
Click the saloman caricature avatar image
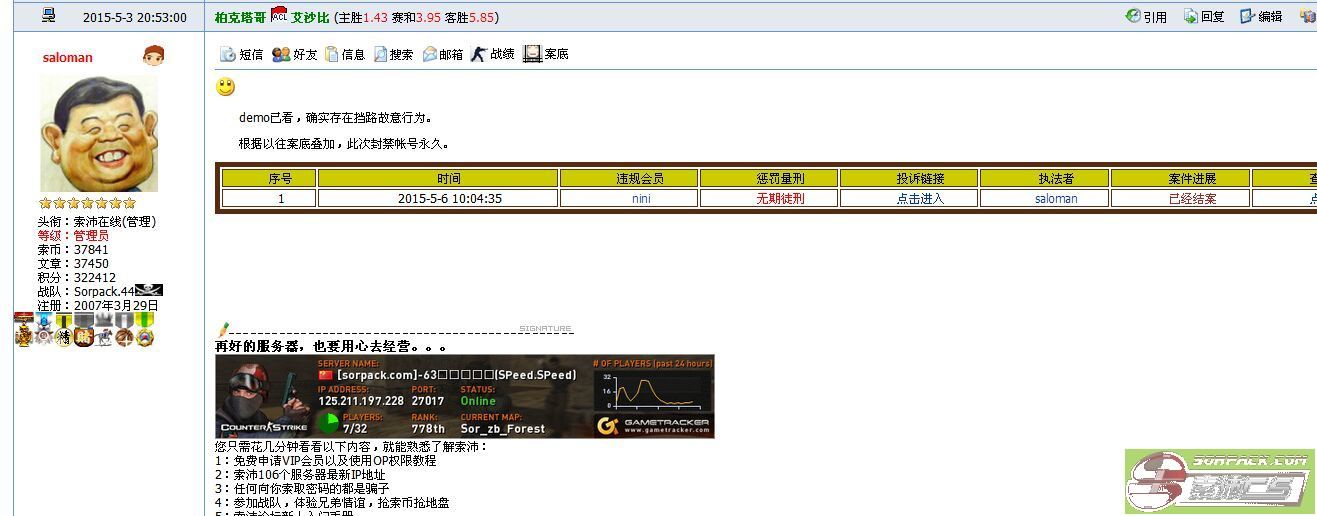point(99,133)
